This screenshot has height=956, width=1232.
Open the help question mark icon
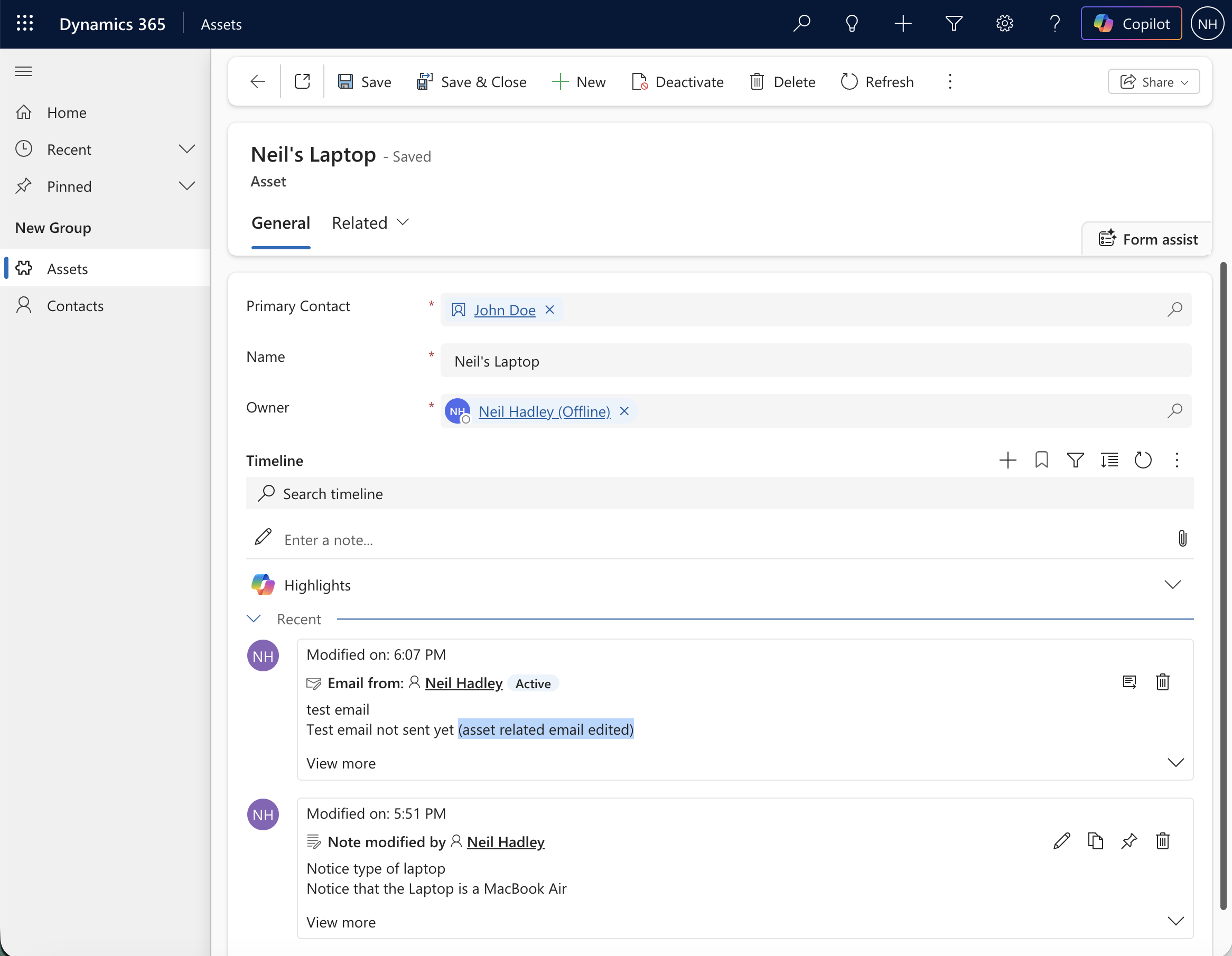tap(1055, 24)
